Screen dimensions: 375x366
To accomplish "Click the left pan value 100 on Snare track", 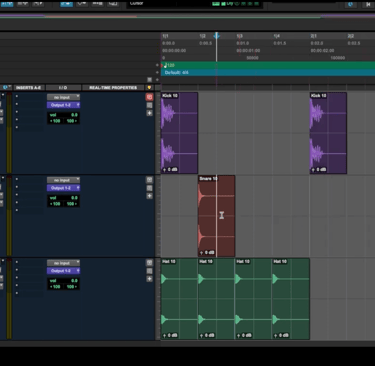I will pos(55,204).
